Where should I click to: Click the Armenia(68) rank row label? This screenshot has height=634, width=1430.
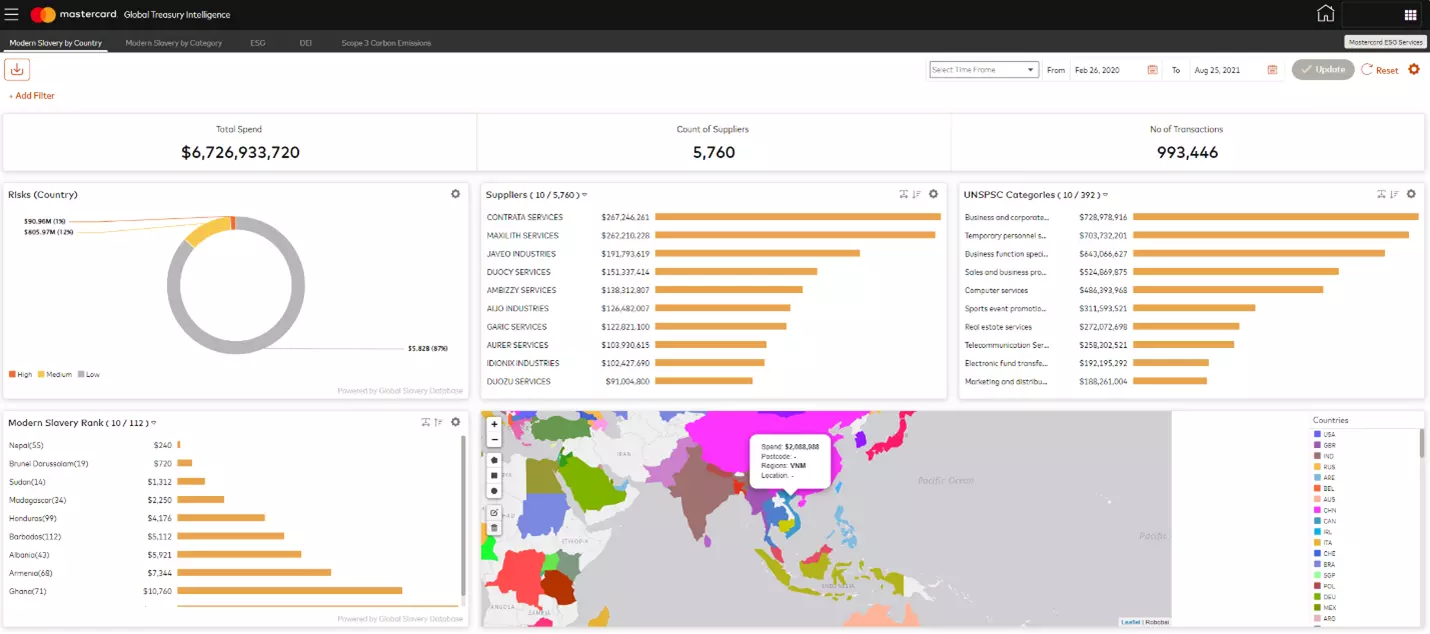31,573
